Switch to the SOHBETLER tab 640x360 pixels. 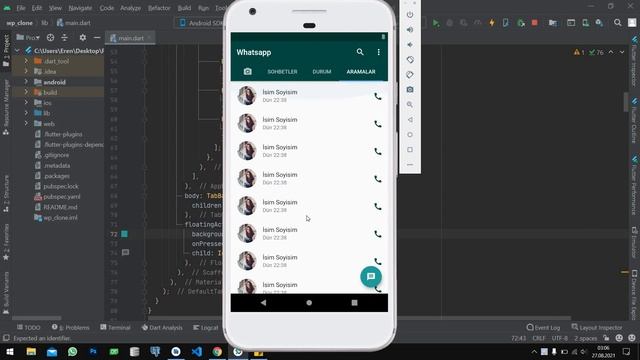282,71
